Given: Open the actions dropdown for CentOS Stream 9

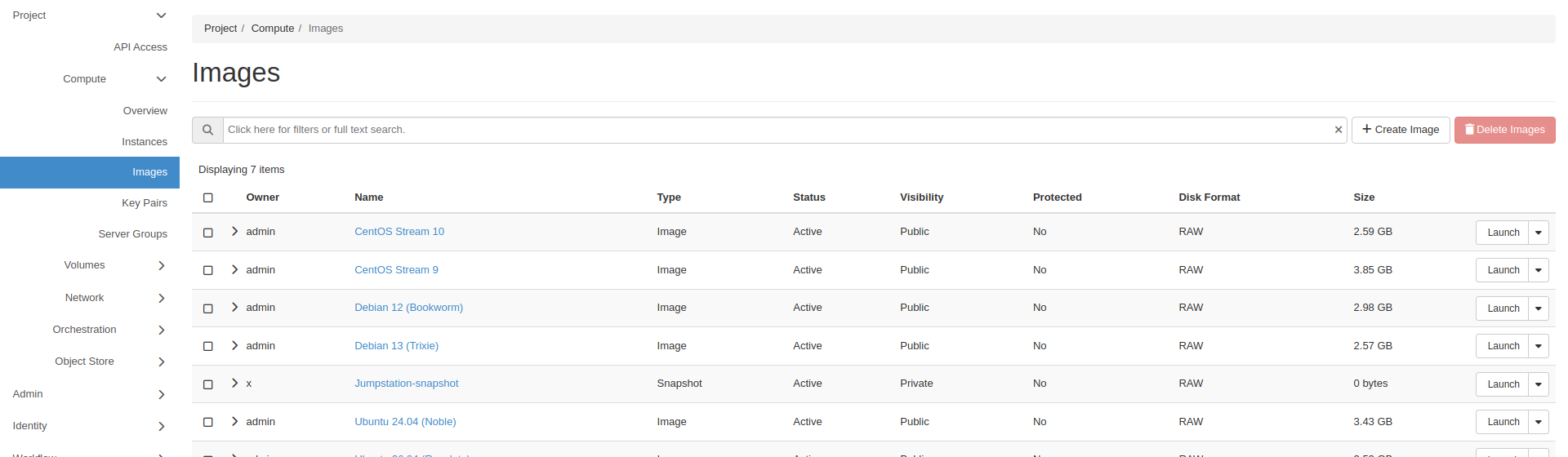Looking at the screenshot, I should (x=1539, y=270).
